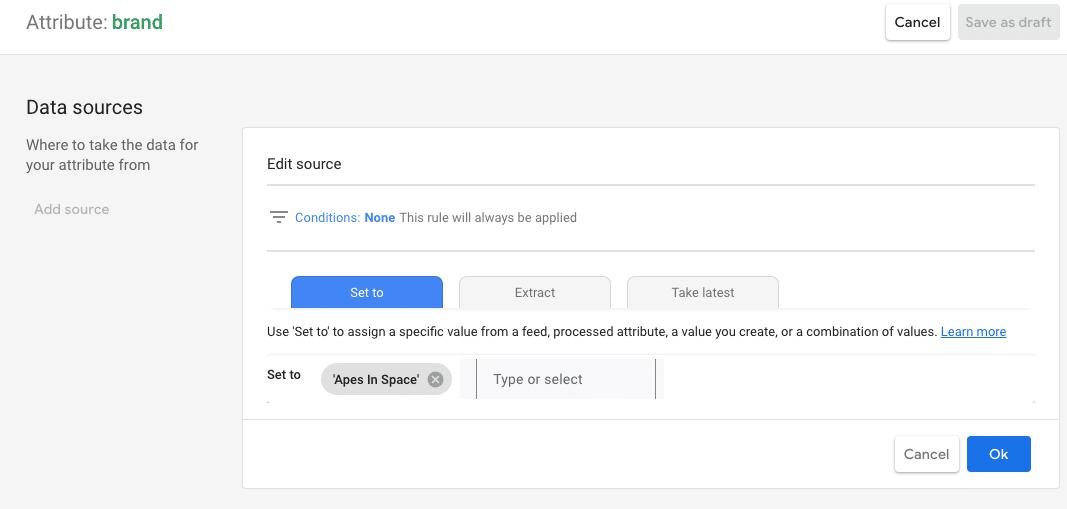Cancel editing the source
1067x509 pixels.
[x=926, y=454]
